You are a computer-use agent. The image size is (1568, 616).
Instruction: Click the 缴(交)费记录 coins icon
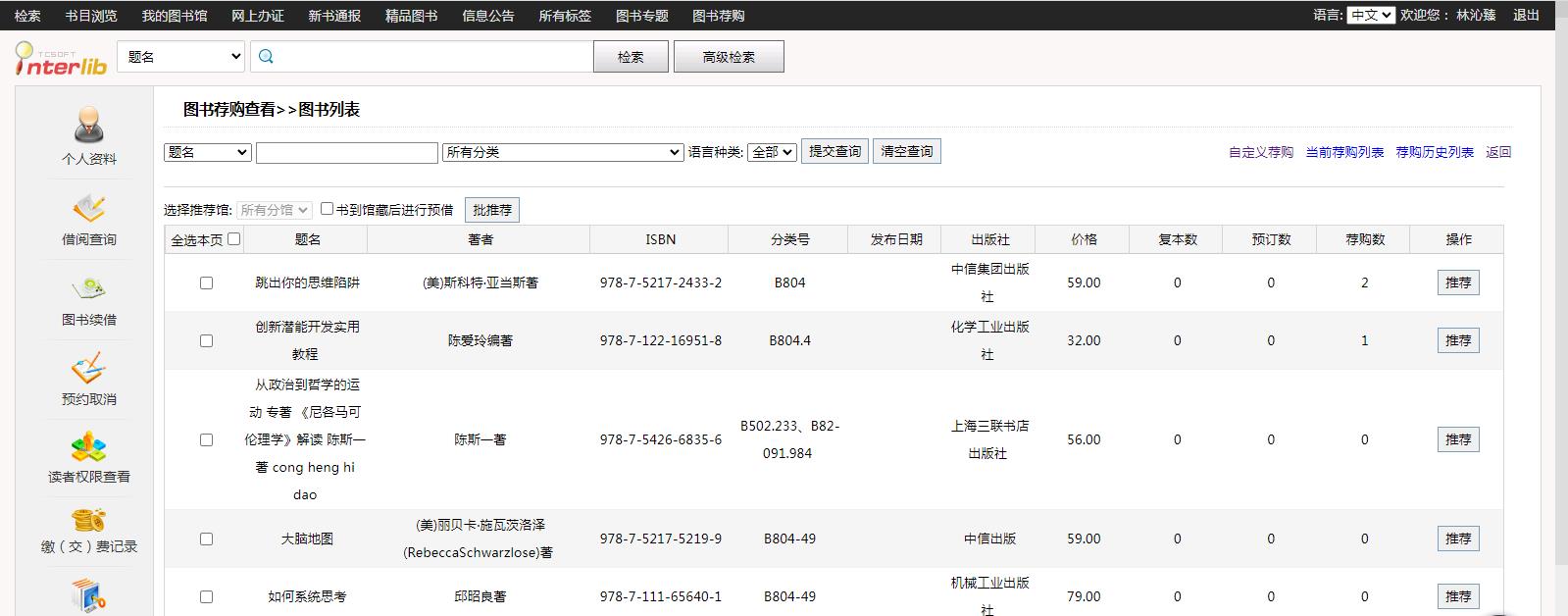89,520
